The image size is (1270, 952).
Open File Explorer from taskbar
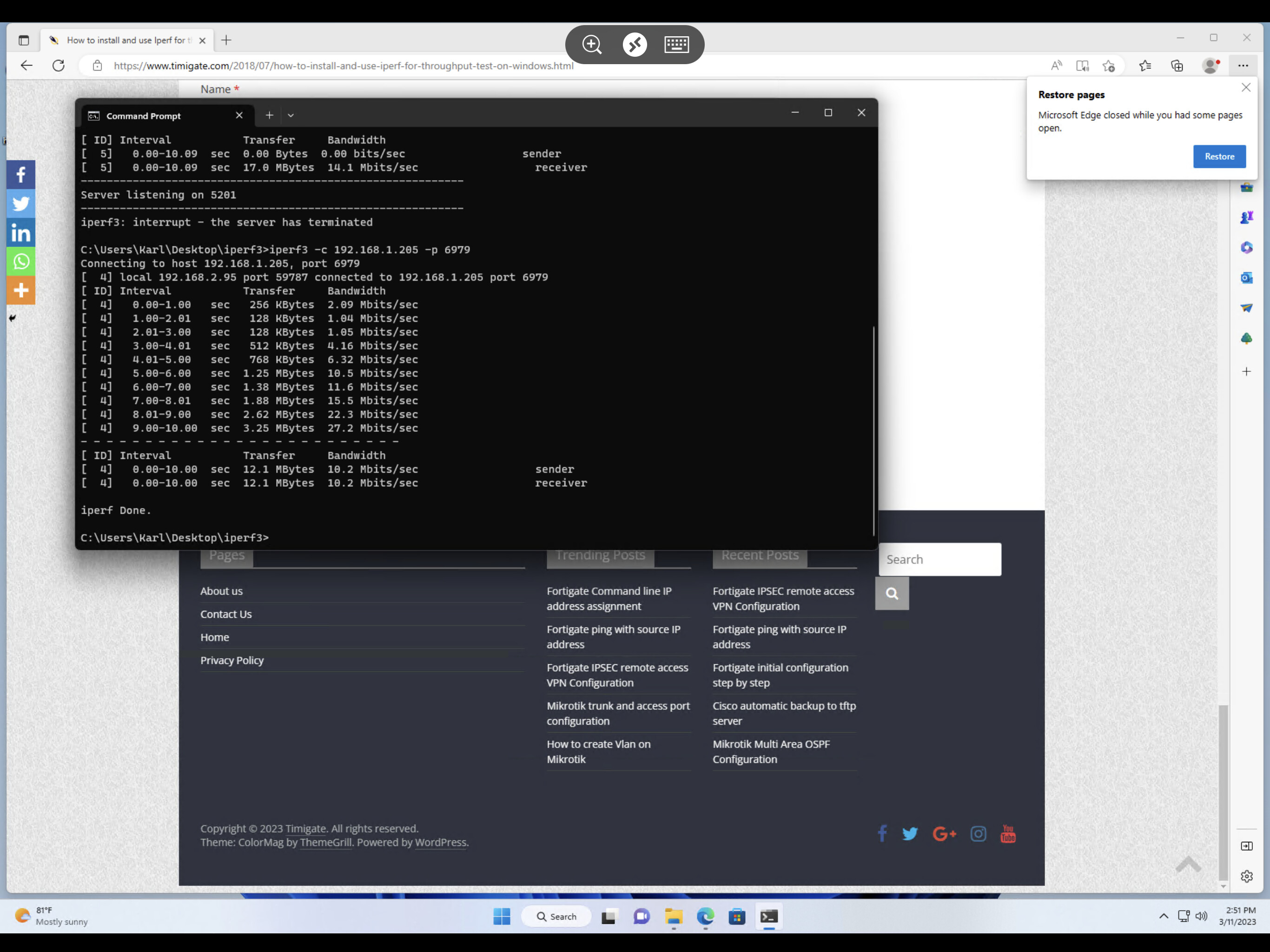[x=673, y=916]
